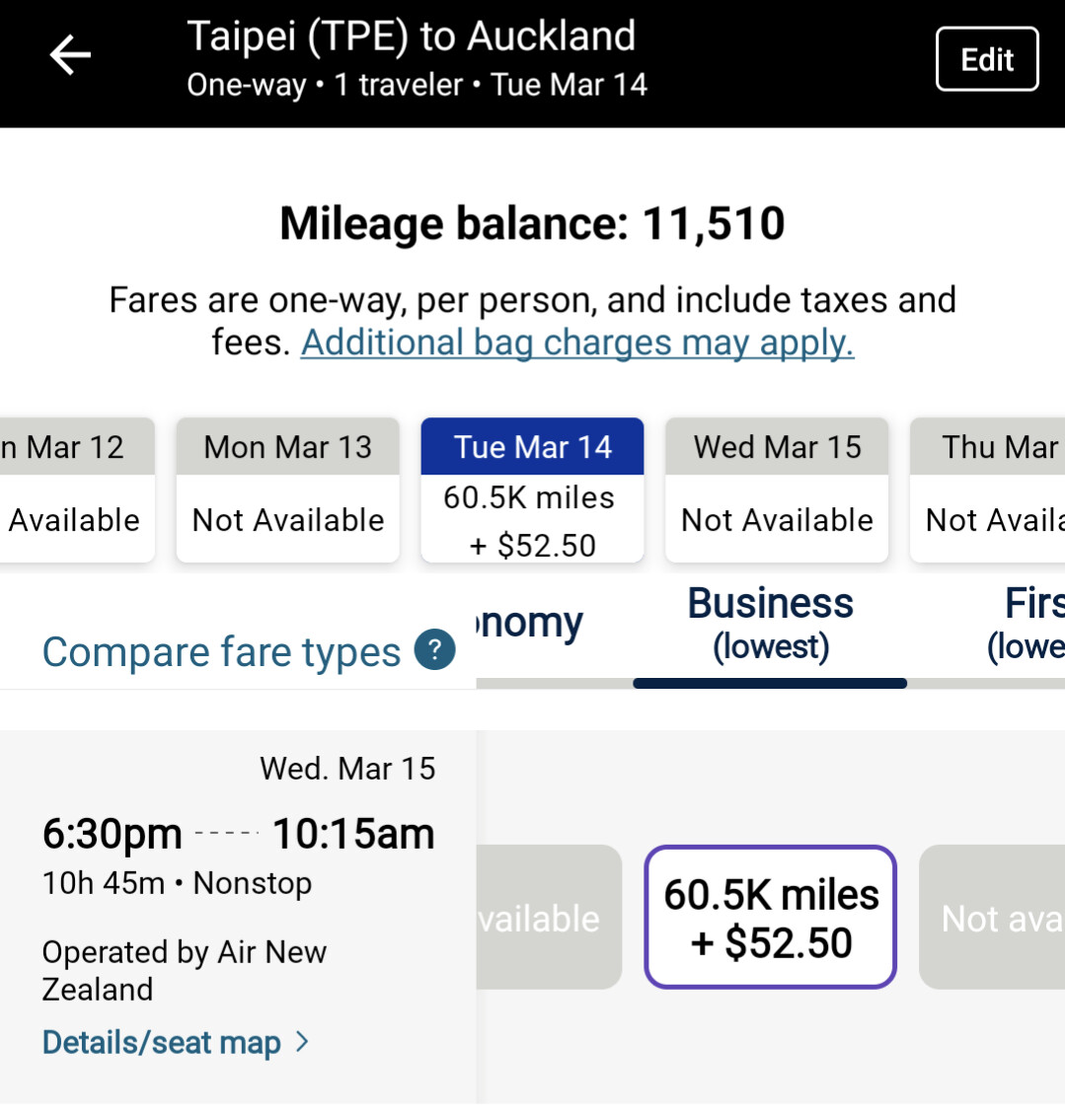Click the Edit button

coord(986,59)
